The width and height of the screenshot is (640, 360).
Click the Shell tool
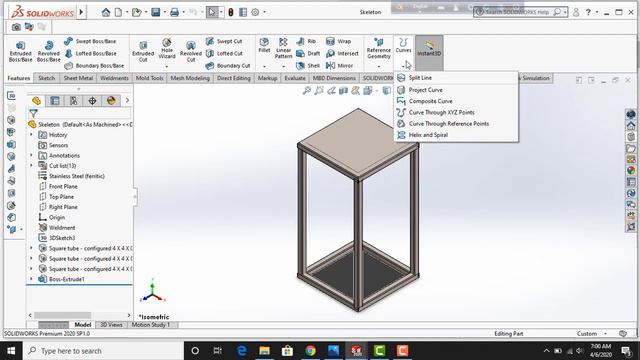click(x=308, y=65)
